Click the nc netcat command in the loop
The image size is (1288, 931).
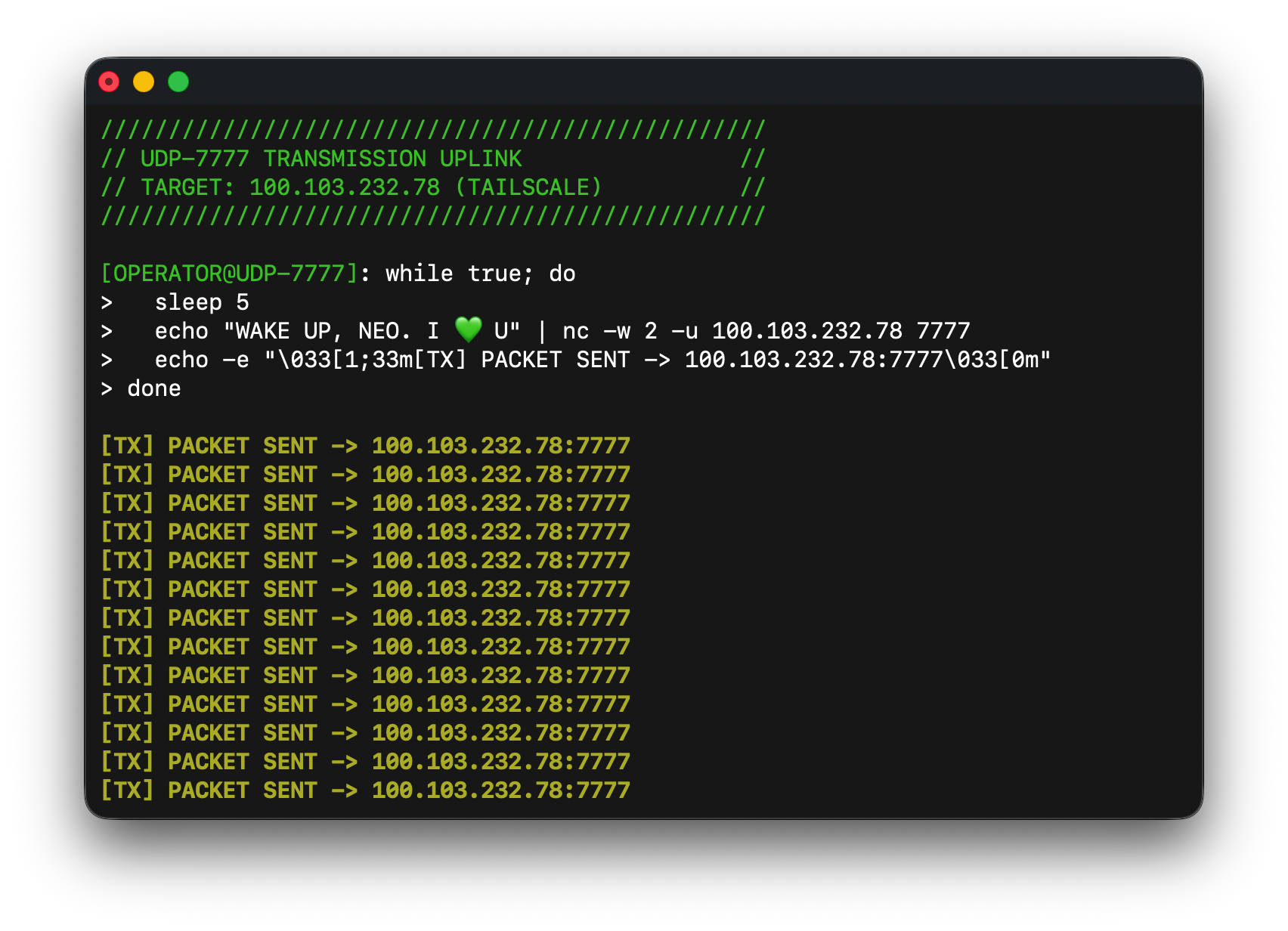click(576, 330)
